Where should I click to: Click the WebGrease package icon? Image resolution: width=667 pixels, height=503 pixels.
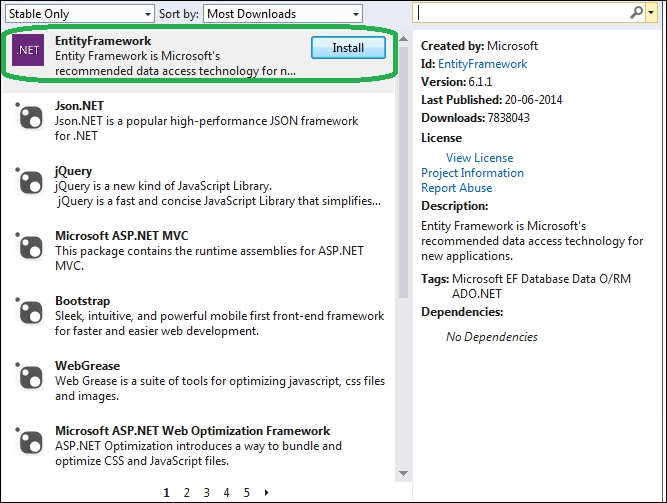click(x=29, y=375)
